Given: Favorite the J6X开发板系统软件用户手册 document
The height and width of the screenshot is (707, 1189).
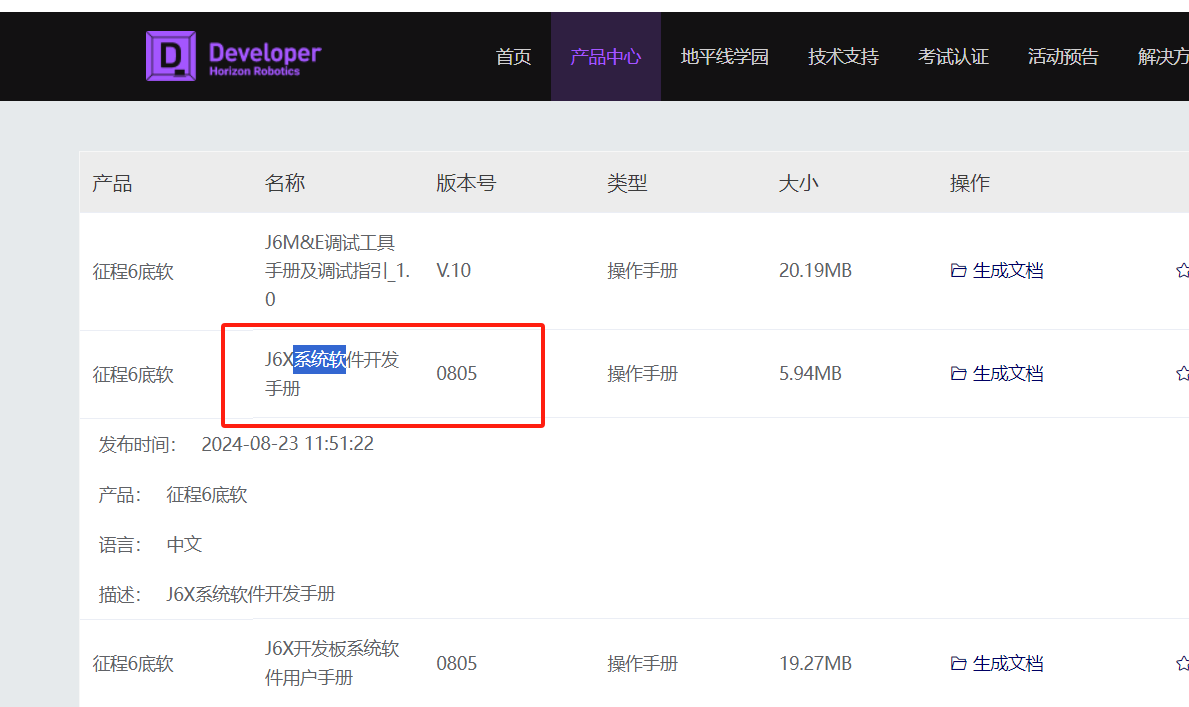Looking at the screenshot, I should 1182,664.
